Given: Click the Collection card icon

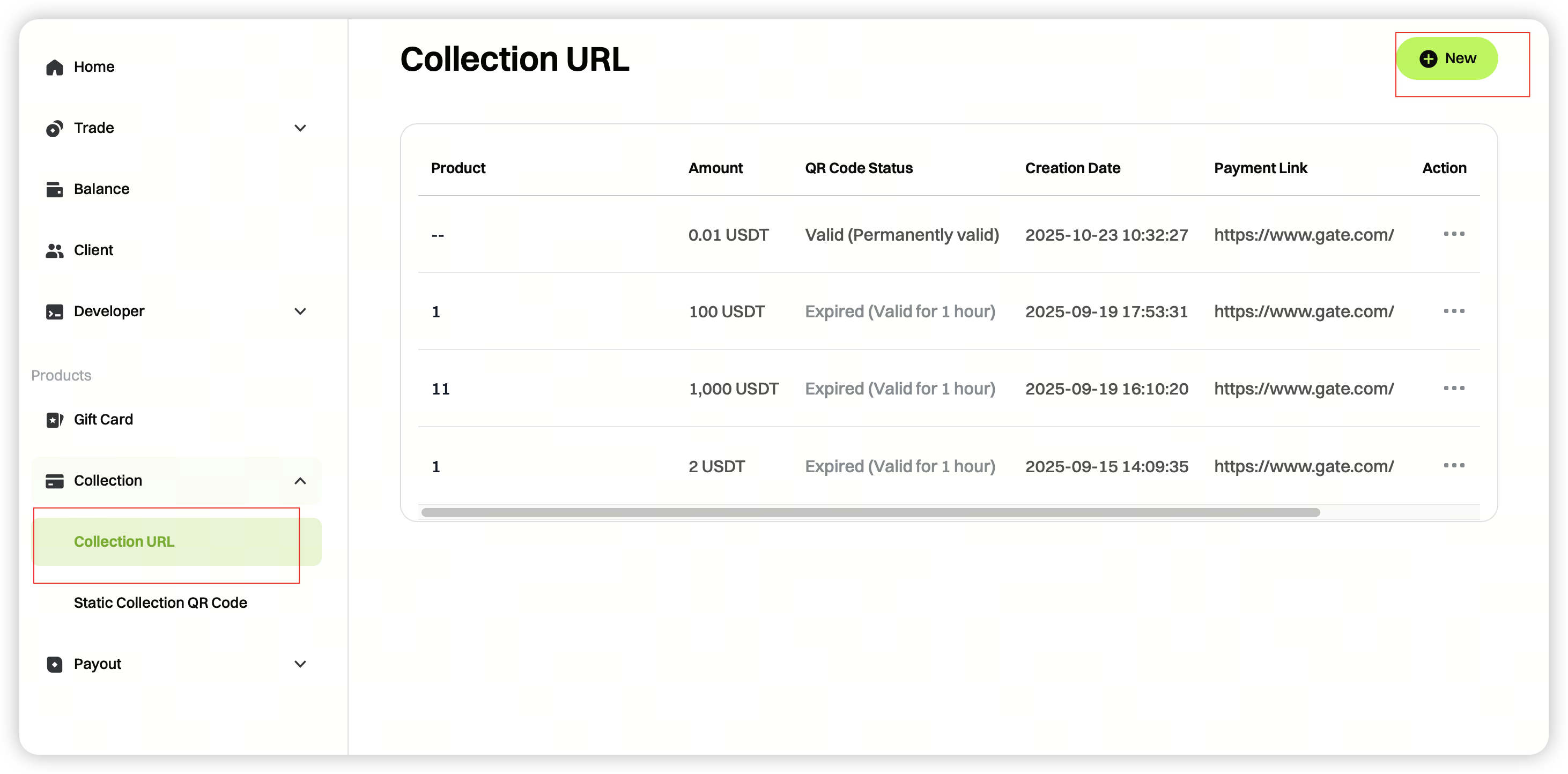Looking at the screenshot, I should (55, 481).
